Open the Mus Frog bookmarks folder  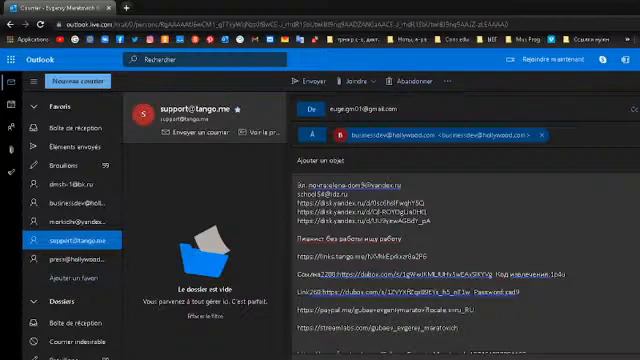pos(523,40)
